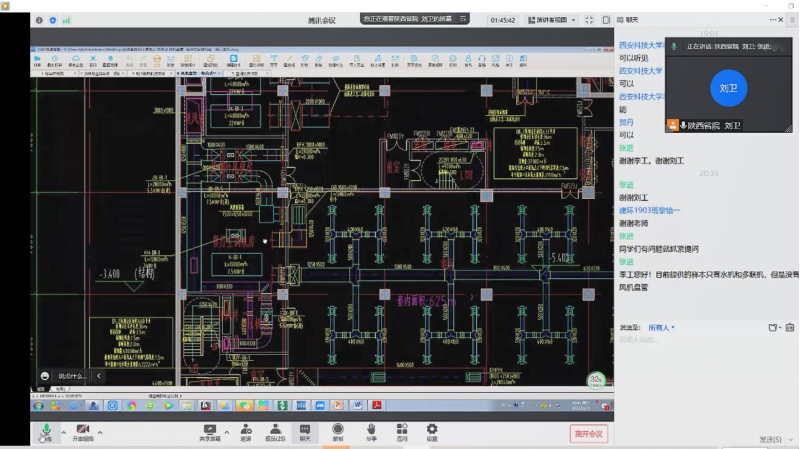Open the Invite (邀请) icon
Screen dimensions: 800x449
tap(245, 431)
